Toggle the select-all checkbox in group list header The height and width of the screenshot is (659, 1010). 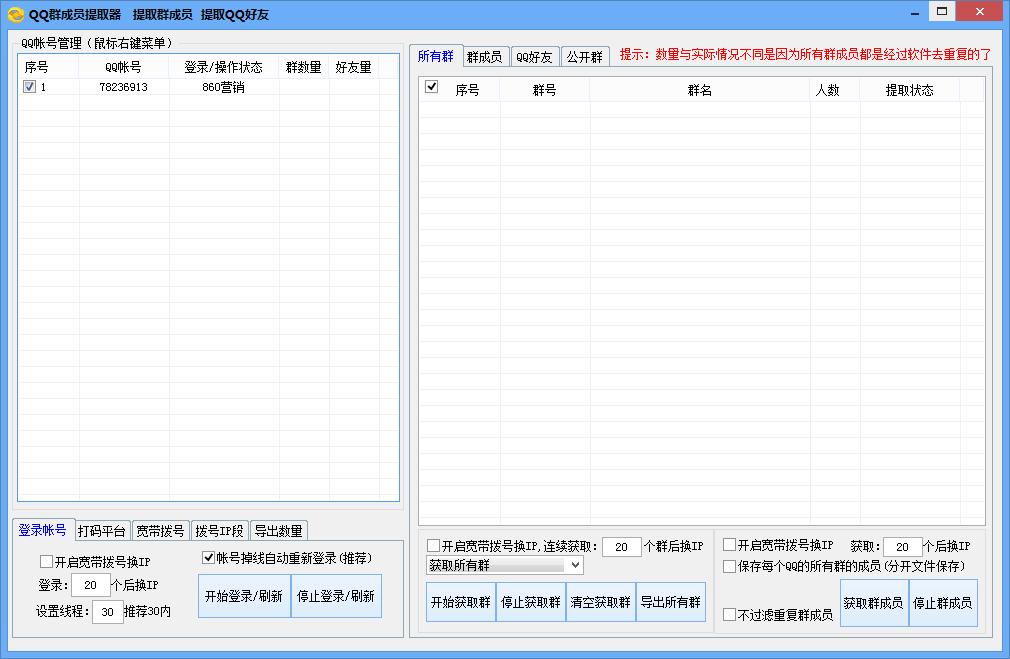point(432,87)
